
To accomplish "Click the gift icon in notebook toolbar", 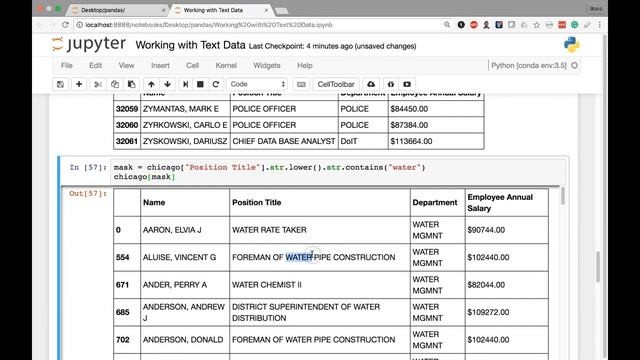I will [x=391, y=84].
